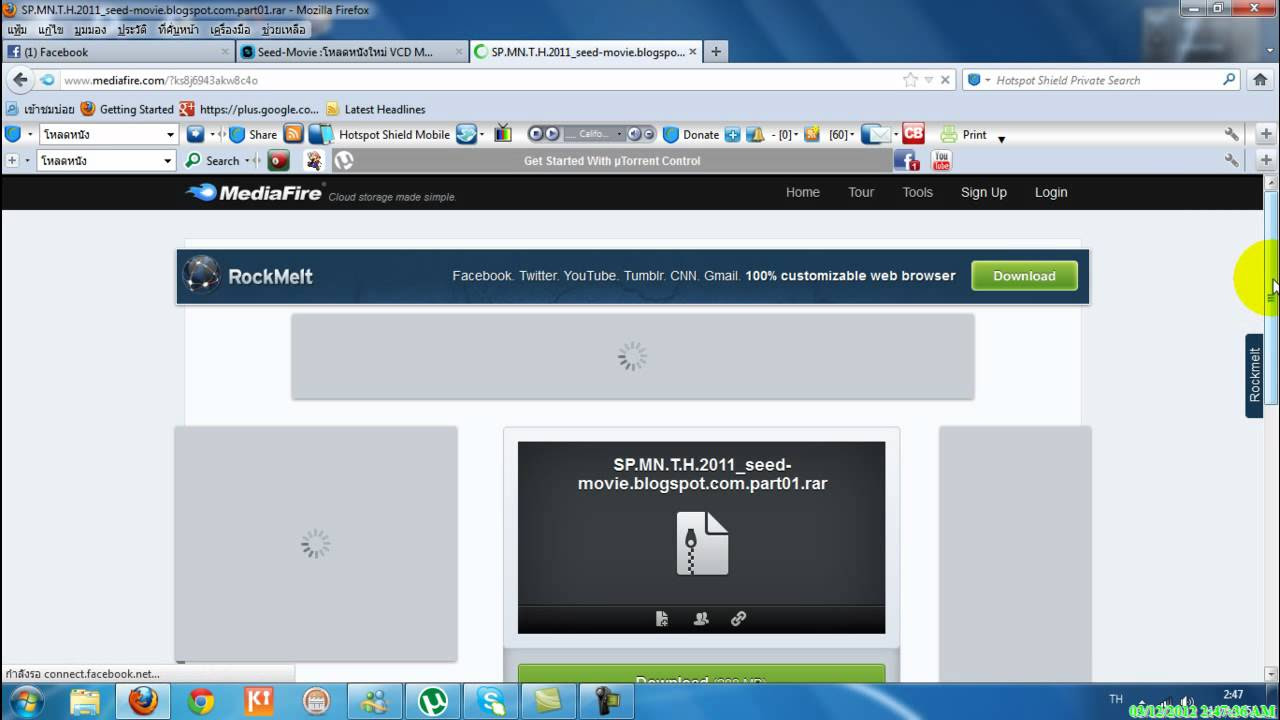This screenshot has height=720, width=1280.
Task: Click the red billiard ball toolbar icon
Action: click(x=279, y=160)
